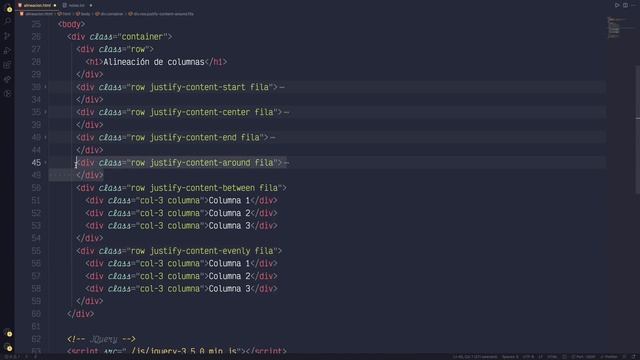
Task: Click the "row" class value on line 27
Action: click(138, 49)
